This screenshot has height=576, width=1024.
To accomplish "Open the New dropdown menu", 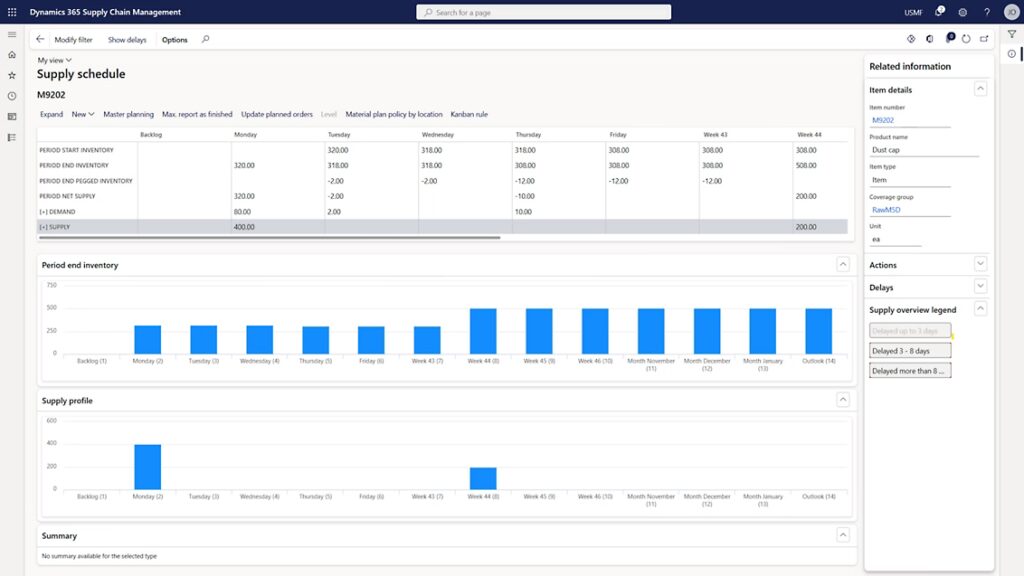I will click(x=82, y=114).
